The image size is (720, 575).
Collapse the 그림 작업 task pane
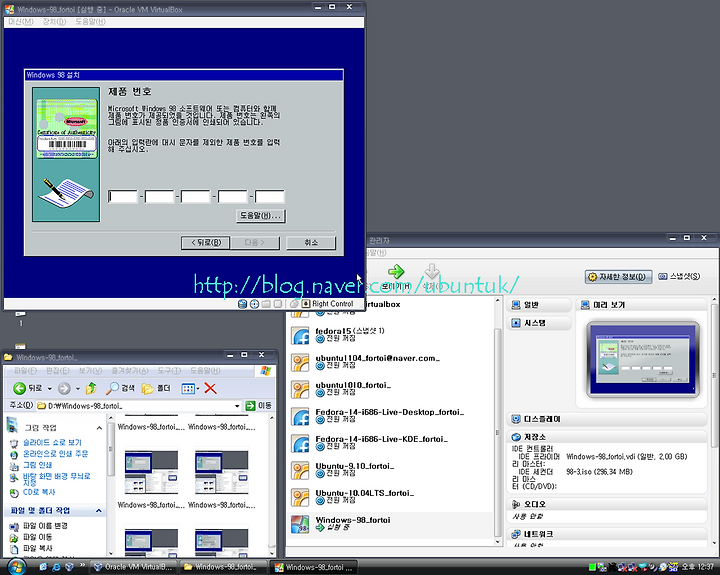[x=99, y=428]
